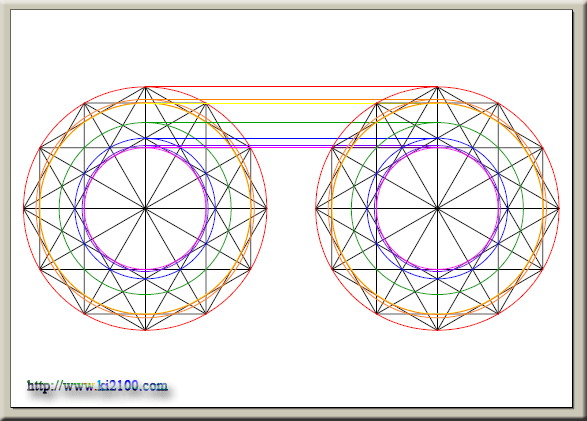The width and height of the screenshot is (587, 421).
Task: Click the bottom vertex of right red circle
Action: [437, 330]
